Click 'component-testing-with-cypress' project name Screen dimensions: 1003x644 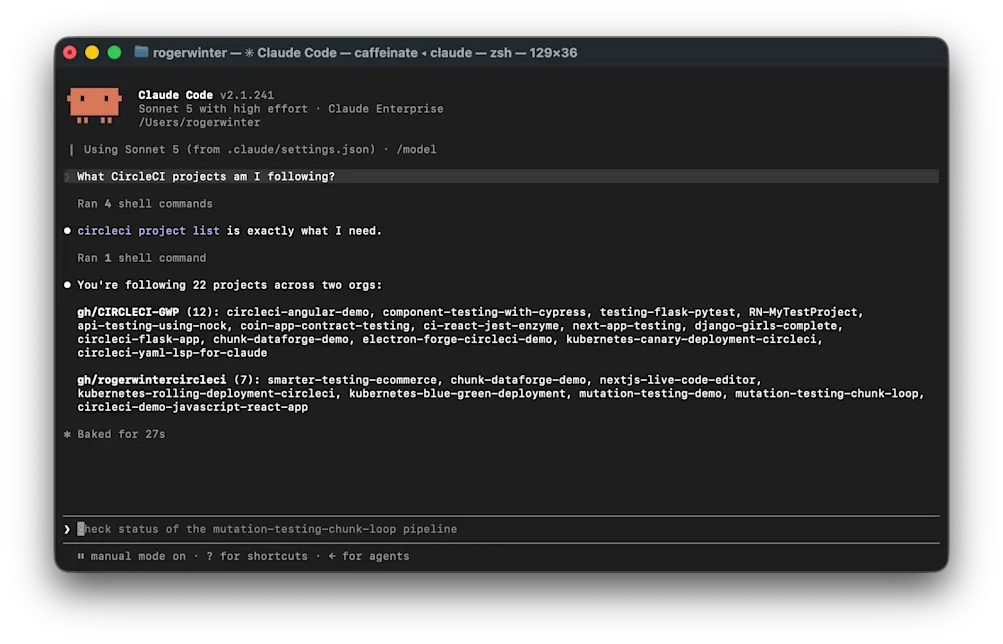484,312
